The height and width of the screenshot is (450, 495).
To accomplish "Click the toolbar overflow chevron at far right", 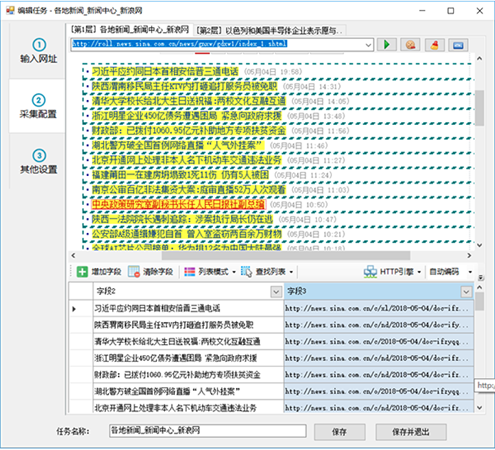I will click(x=480, y=277).
